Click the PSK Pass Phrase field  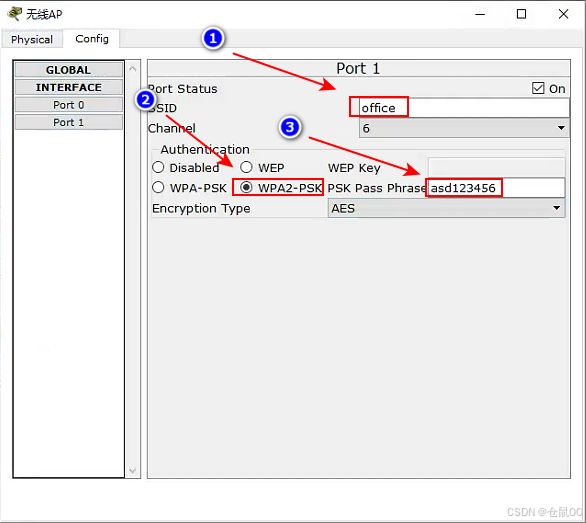point(496,188)
